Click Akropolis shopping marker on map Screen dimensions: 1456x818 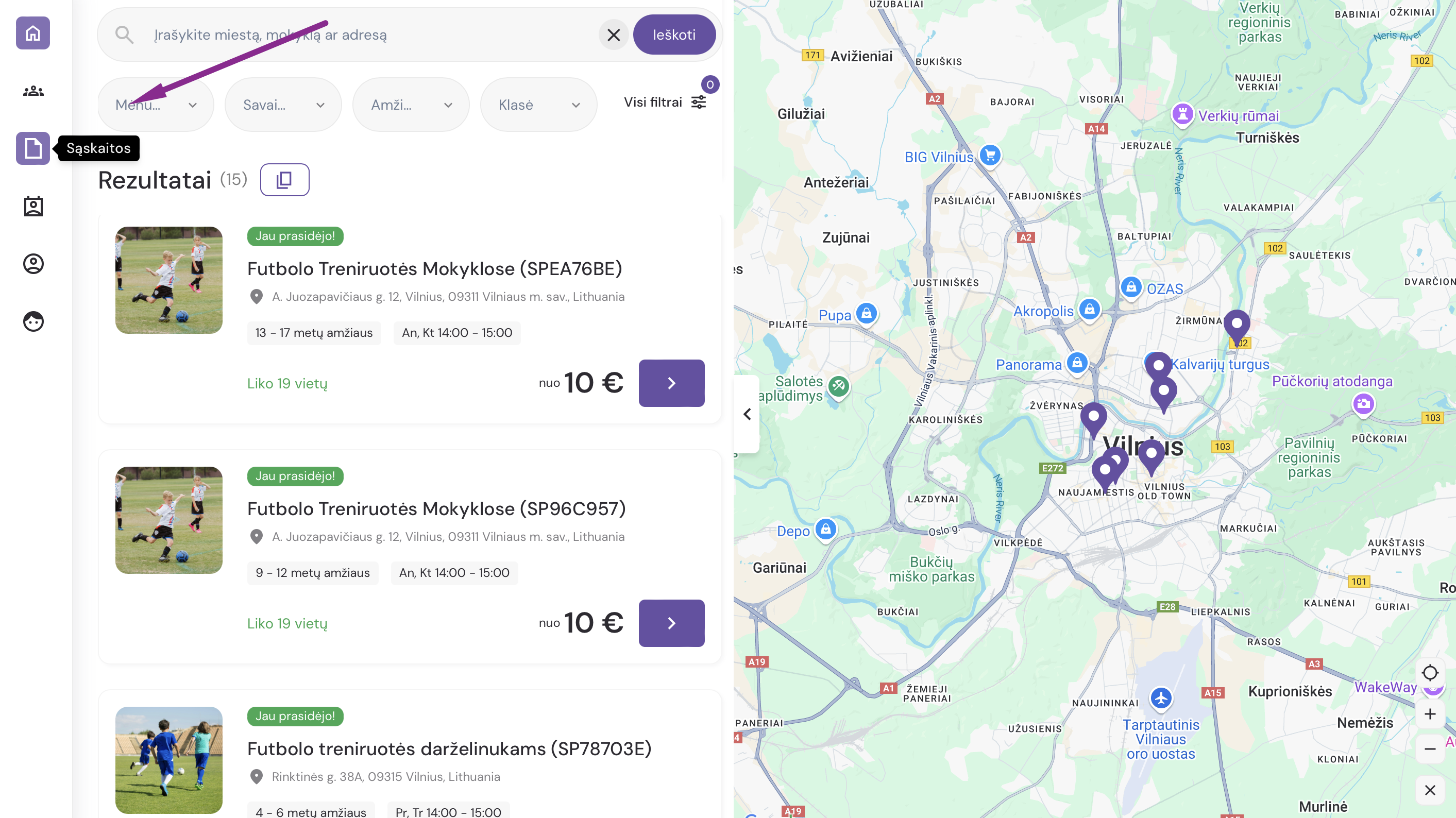1089,310
